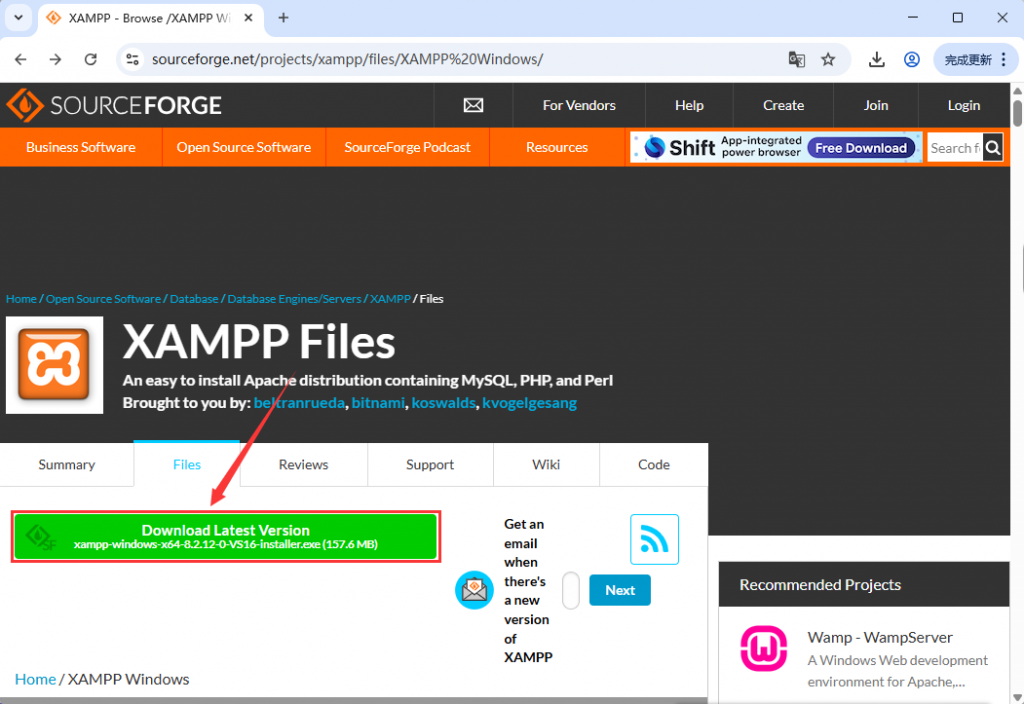Click the Database breadcrumb link
Viewport: 1024px width, 704px height.
tap(193, 298)
